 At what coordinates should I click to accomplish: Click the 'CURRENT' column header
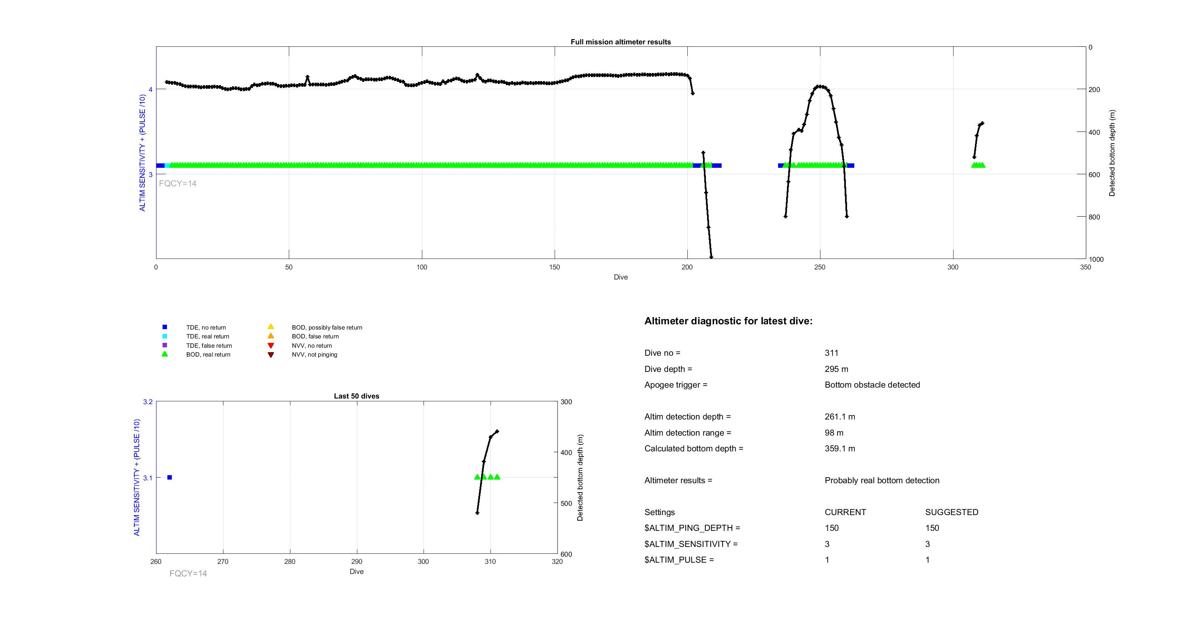point(845,512)
